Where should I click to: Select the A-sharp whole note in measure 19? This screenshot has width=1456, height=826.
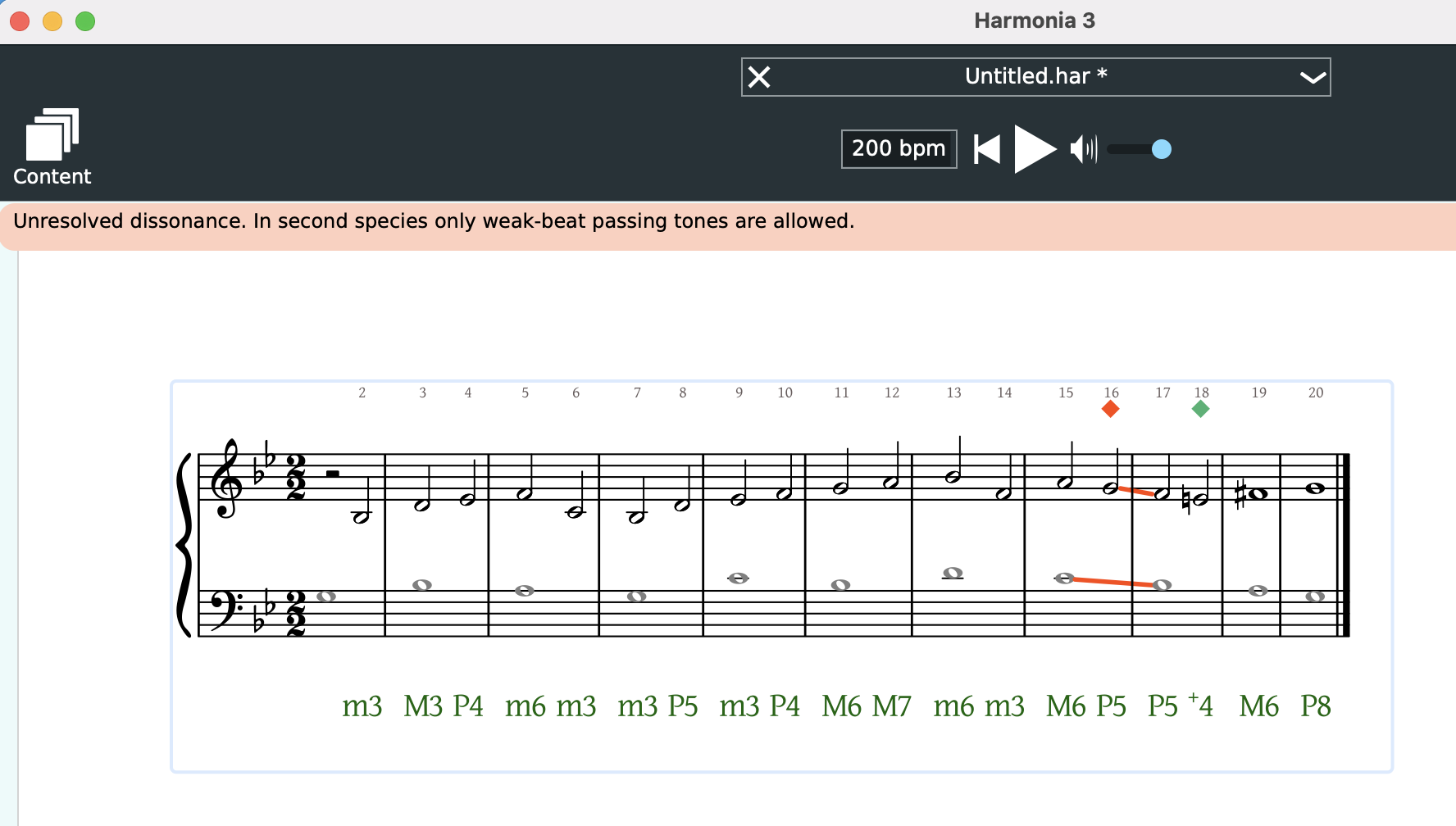[1258, 494]
